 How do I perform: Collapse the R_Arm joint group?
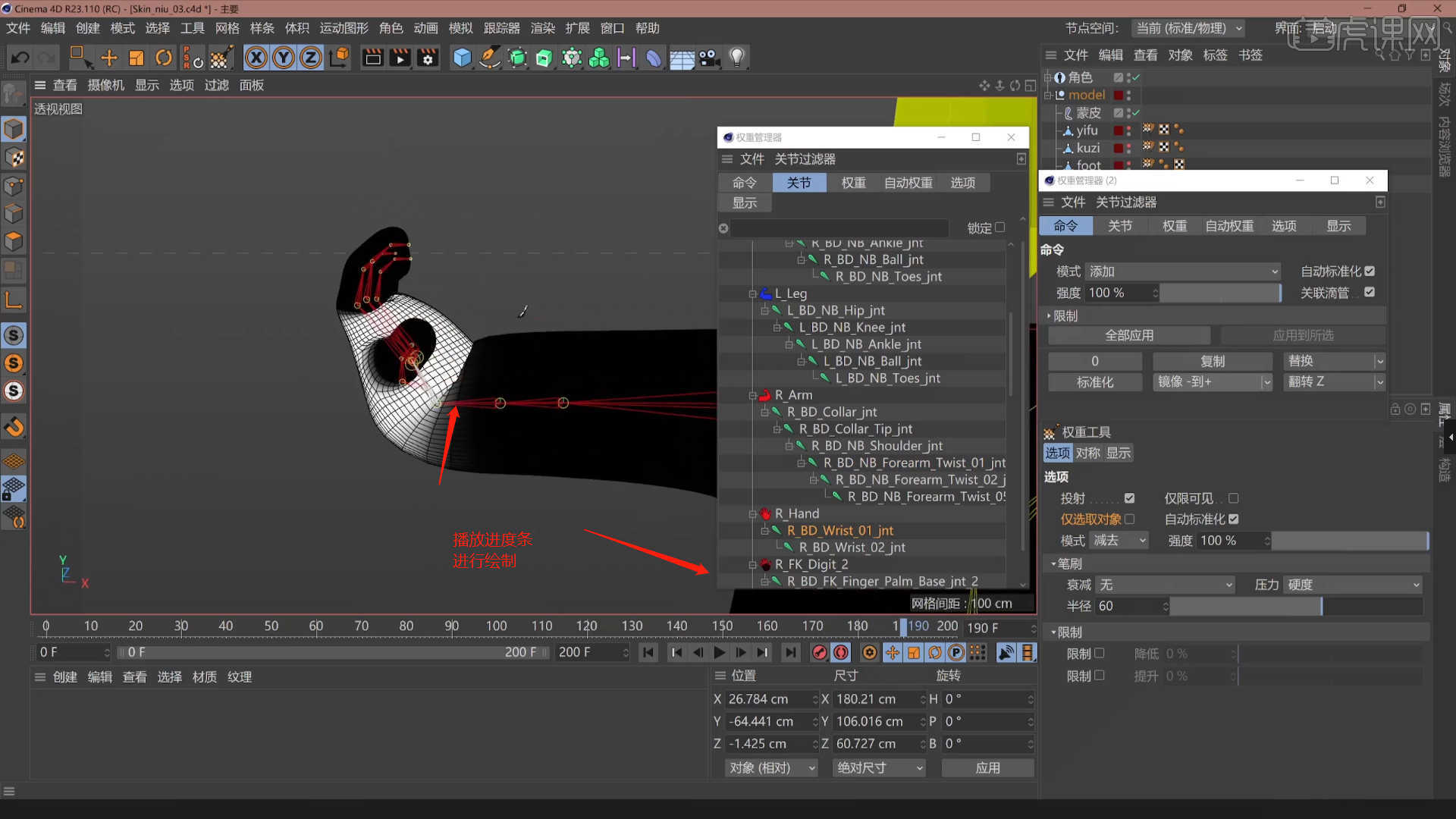(x=755, y=395)
